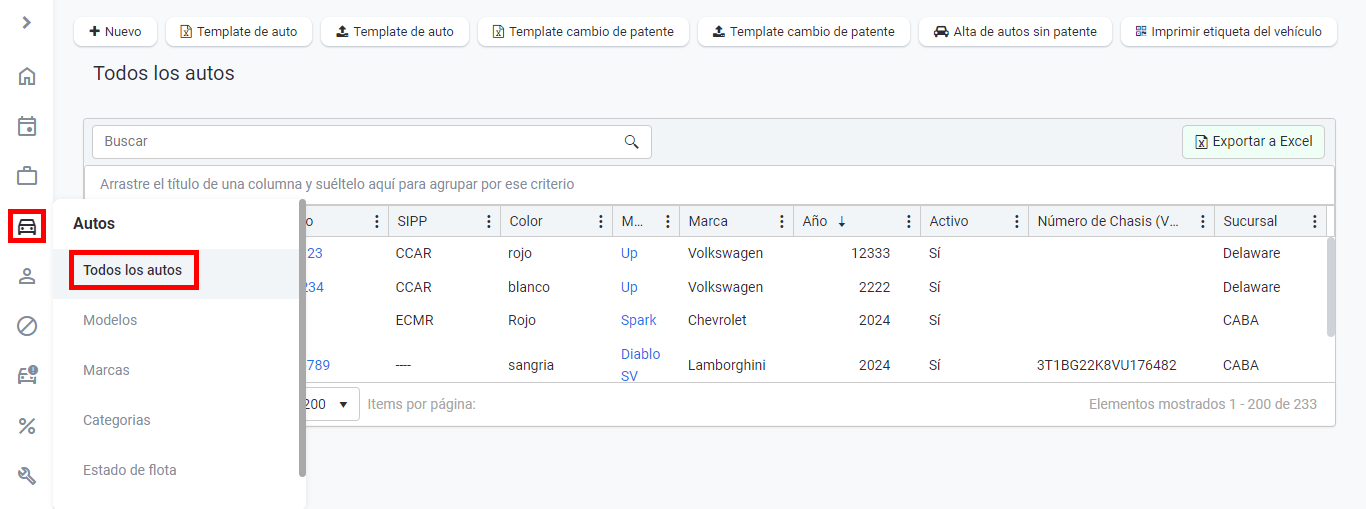Viewport: 1366px width, 509px height.
Task: Open the calendar icon in the sidebar
Action: tap(27, 126)
